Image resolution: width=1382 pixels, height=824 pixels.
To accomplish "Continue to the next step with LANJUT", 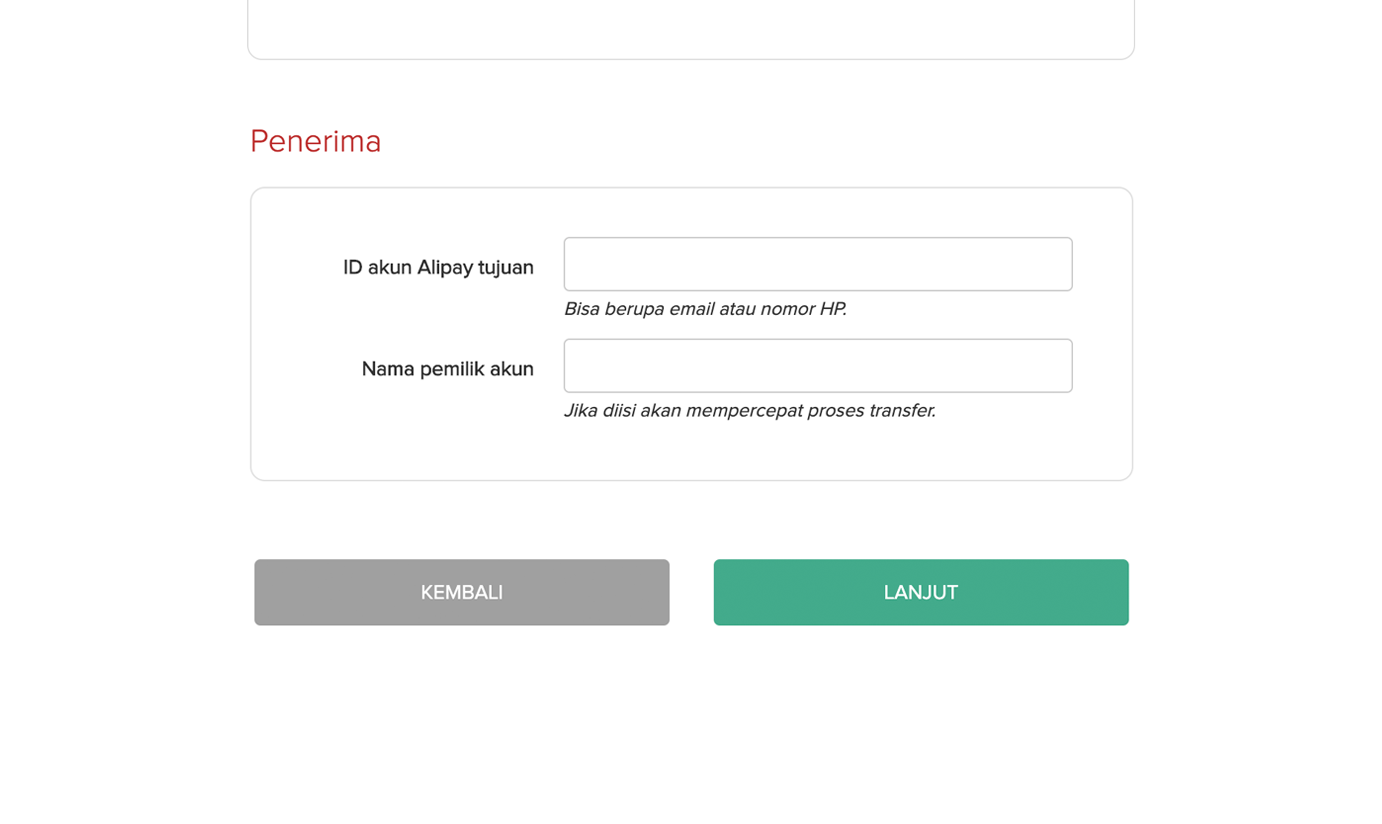I will 920,592.
